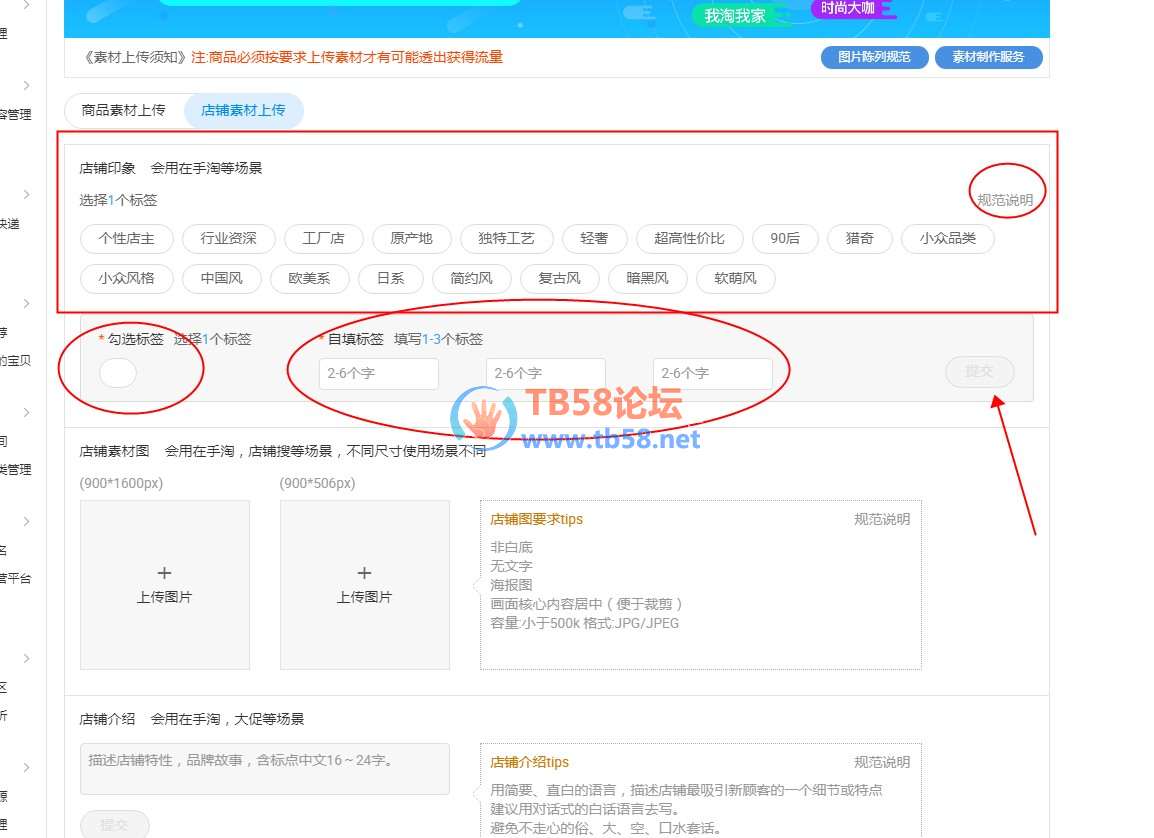Select the 超高性价比 tag
The image size is (1154, 838).
pyautogui.click(x=689, y=238)
